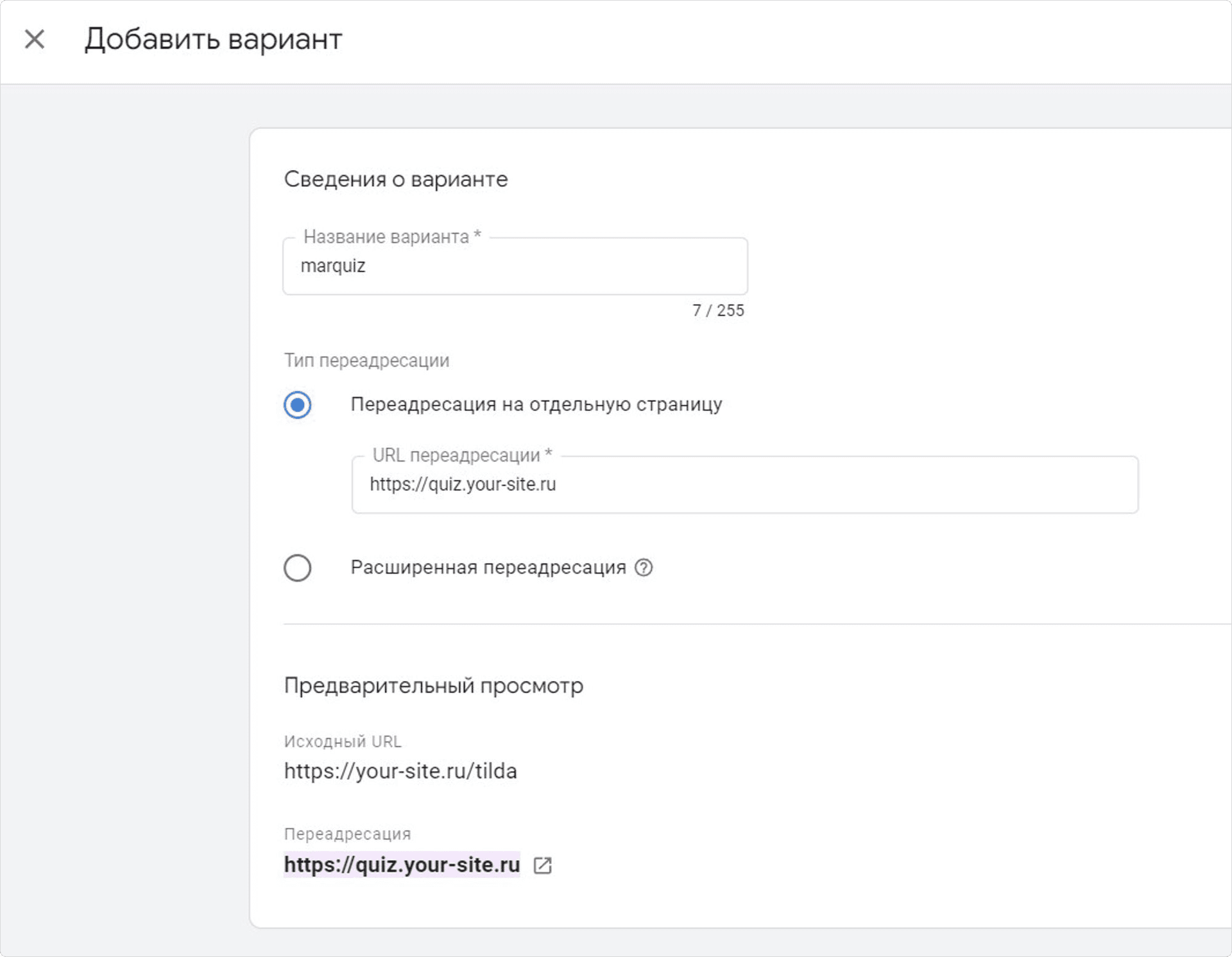Click the Добавить вариант header title
The image size is (1232, 957).
(213, 39)
